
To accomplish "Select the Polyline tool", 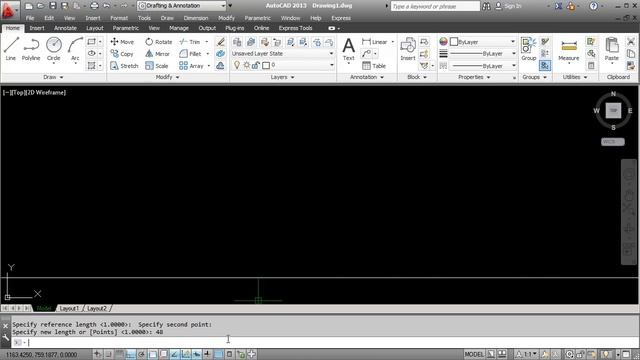I will pyautogui.click(x=31, y=49).
